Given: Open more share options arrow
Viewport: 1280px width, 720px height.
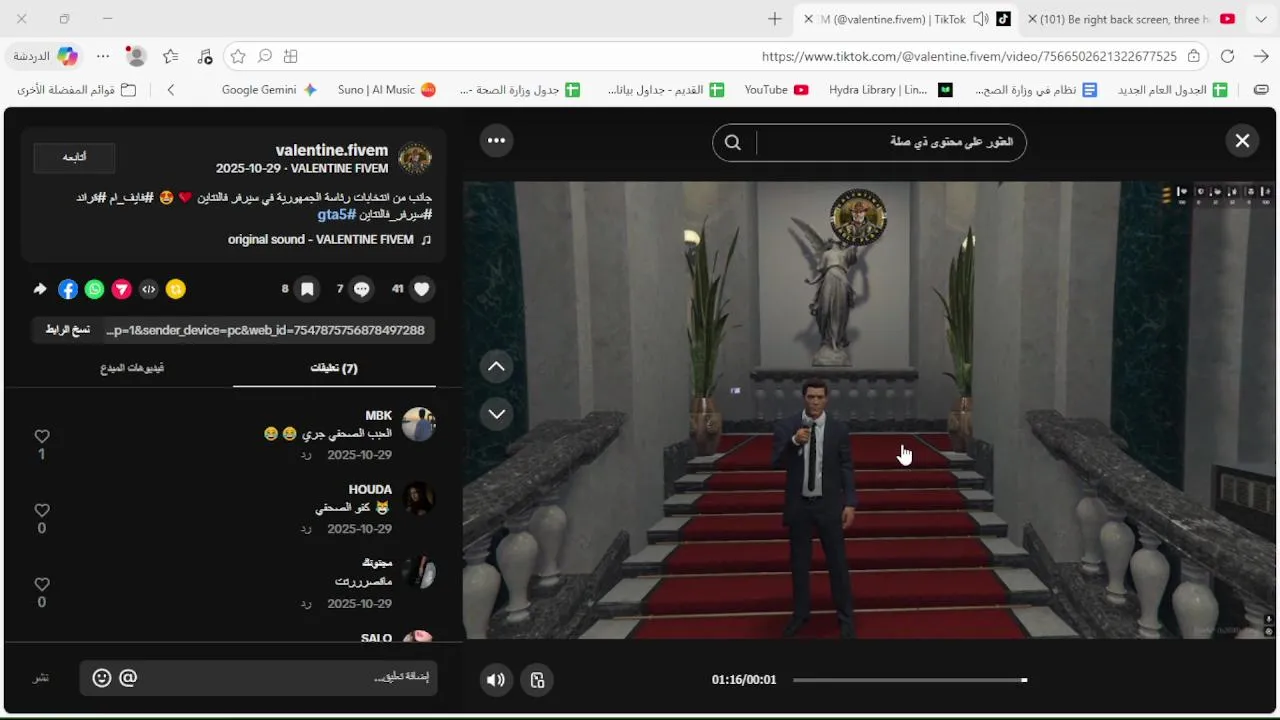Looking at the screenshot, I should click(x=40, y=289).
